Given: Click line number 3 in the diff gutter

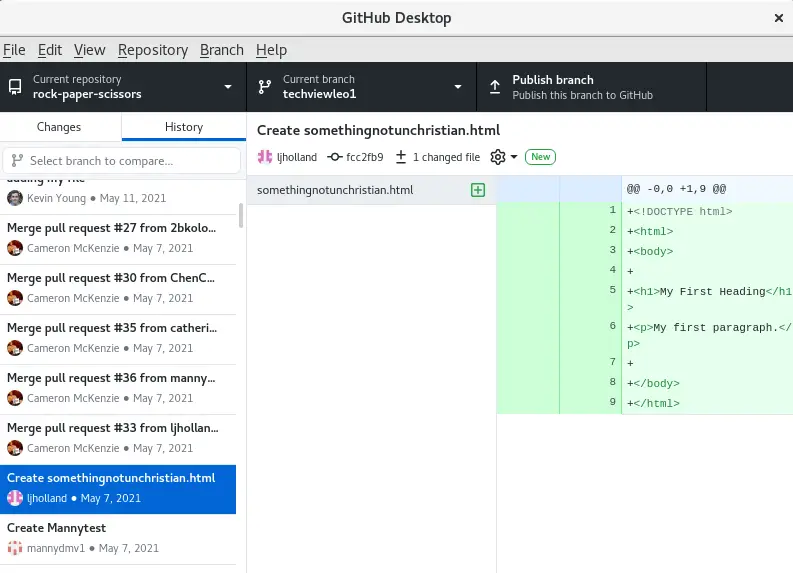Looking at the screenshot, I should click(612, 250).
